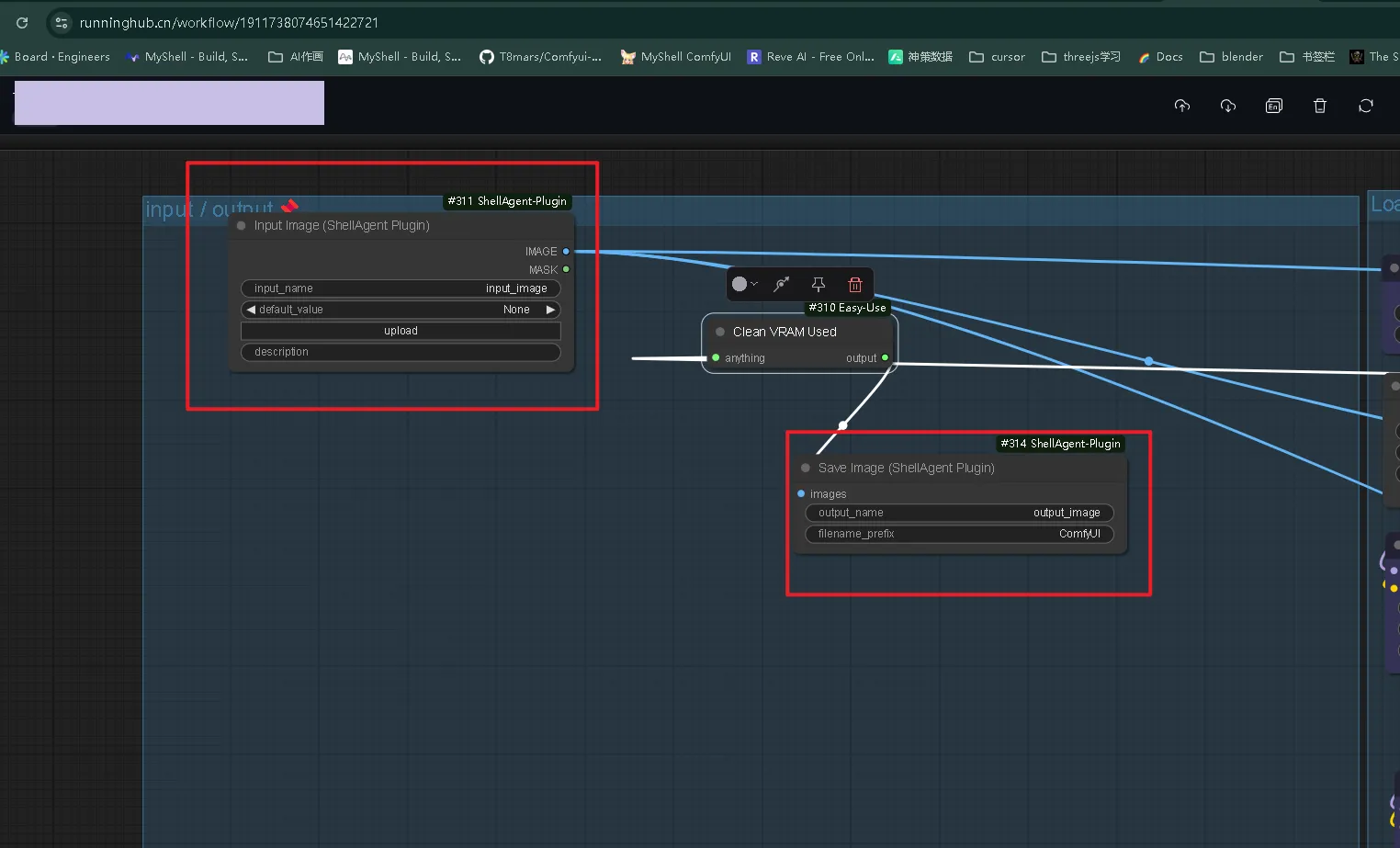Viewport: 1400px width, 848px height.
Task: Edit the filename_prefix field showing ComfyUI
Action: (x=959, y=534)
